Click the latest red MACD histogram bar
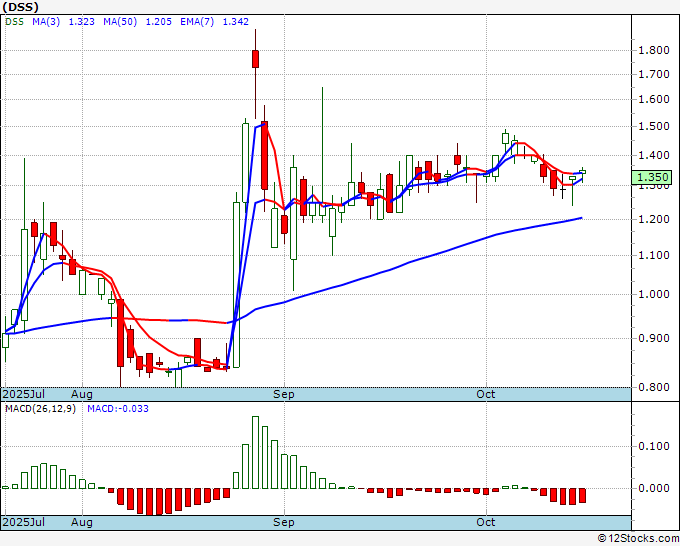 coord(582,495)
